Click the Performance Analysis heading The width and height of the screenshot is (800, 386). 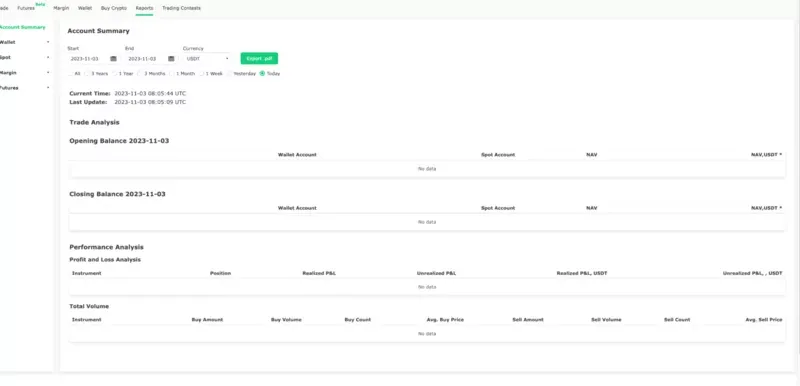[106, 247]
